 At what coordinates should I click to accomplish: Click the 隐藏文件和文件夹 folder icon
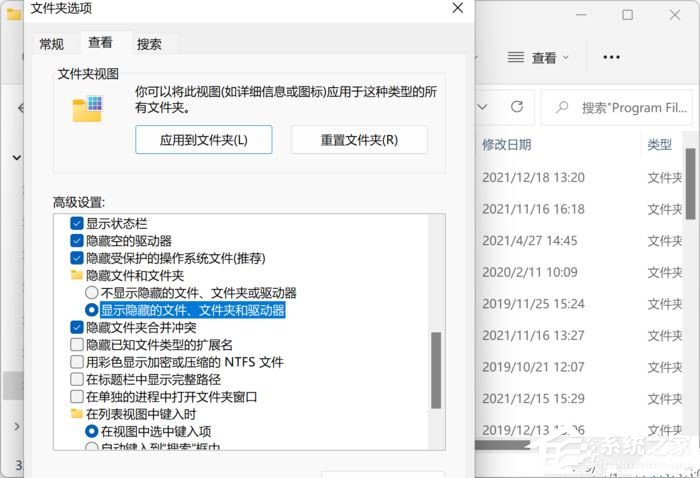coord(77,275)
